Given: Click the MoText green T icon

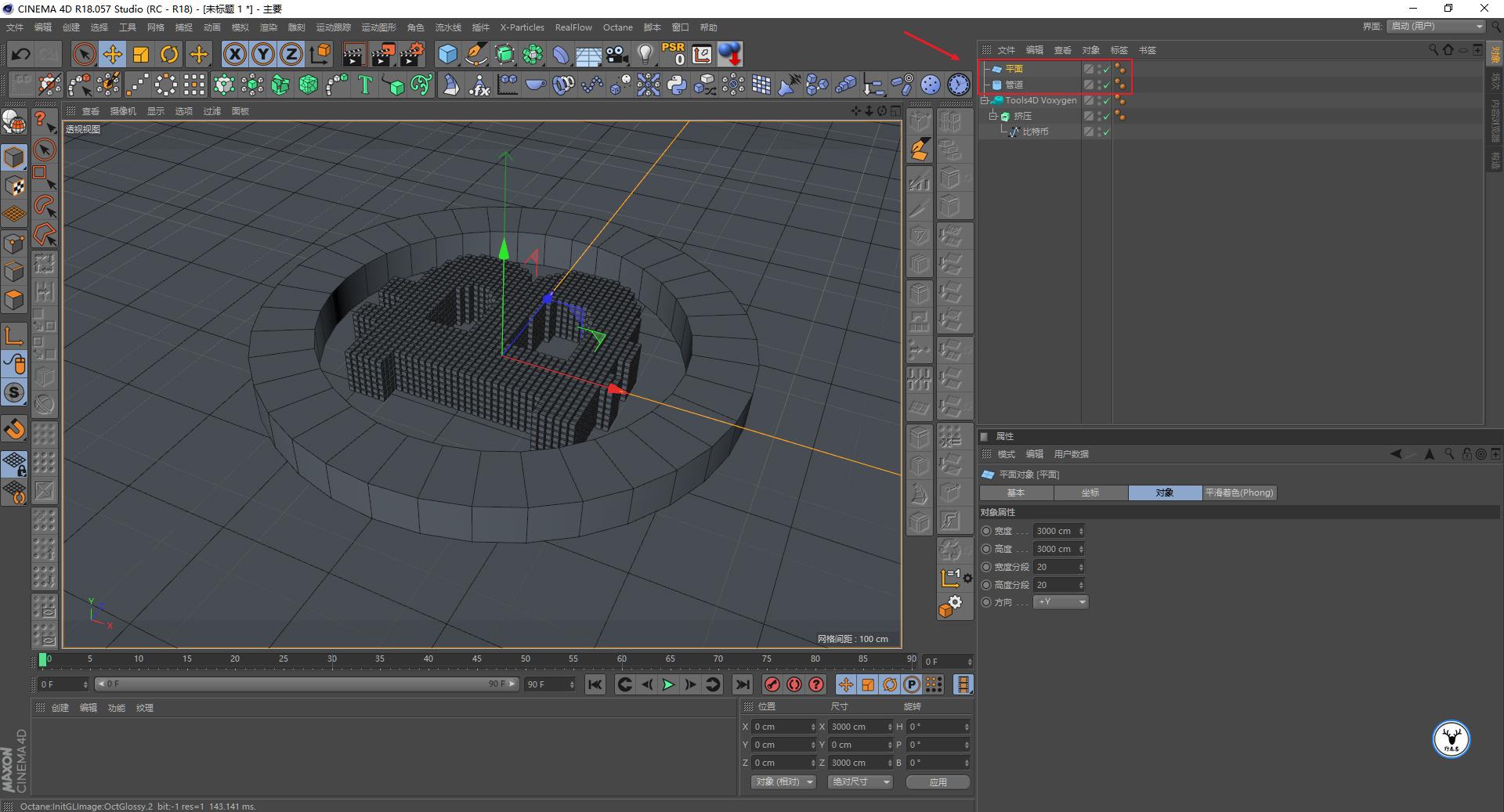Looking at the screenshot, I should click(364, 85).
